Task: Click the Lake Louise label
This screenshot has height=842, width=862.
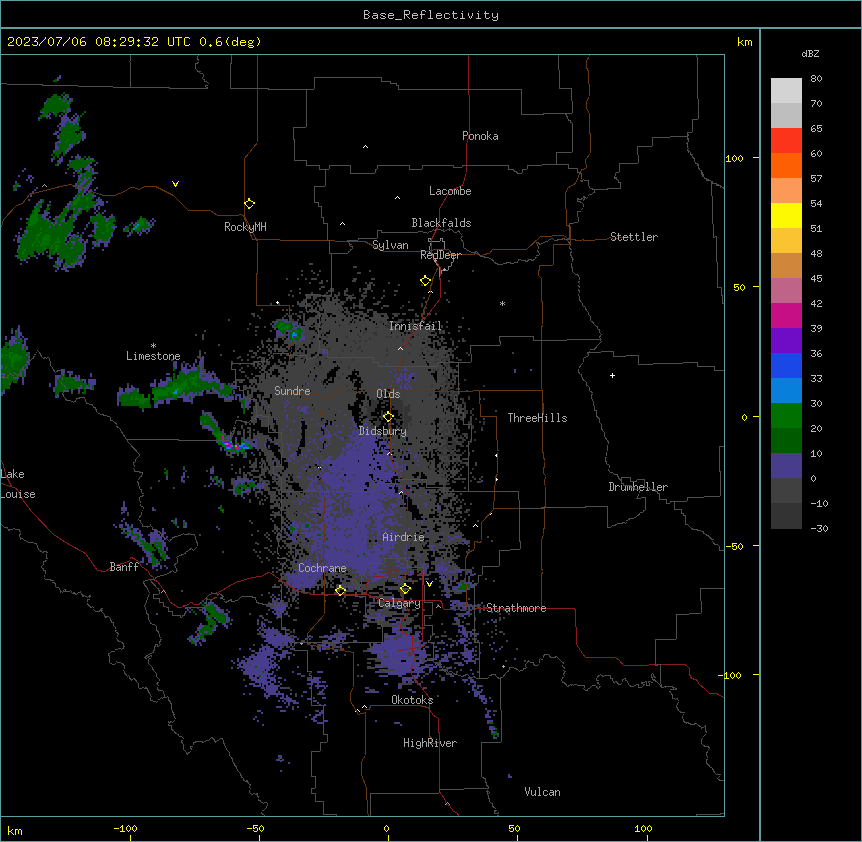Action: point(18,484)
